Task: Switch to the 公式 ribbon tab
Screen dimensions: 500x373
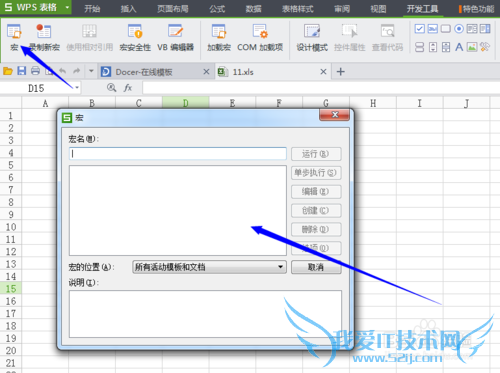Action: (217, 9)
